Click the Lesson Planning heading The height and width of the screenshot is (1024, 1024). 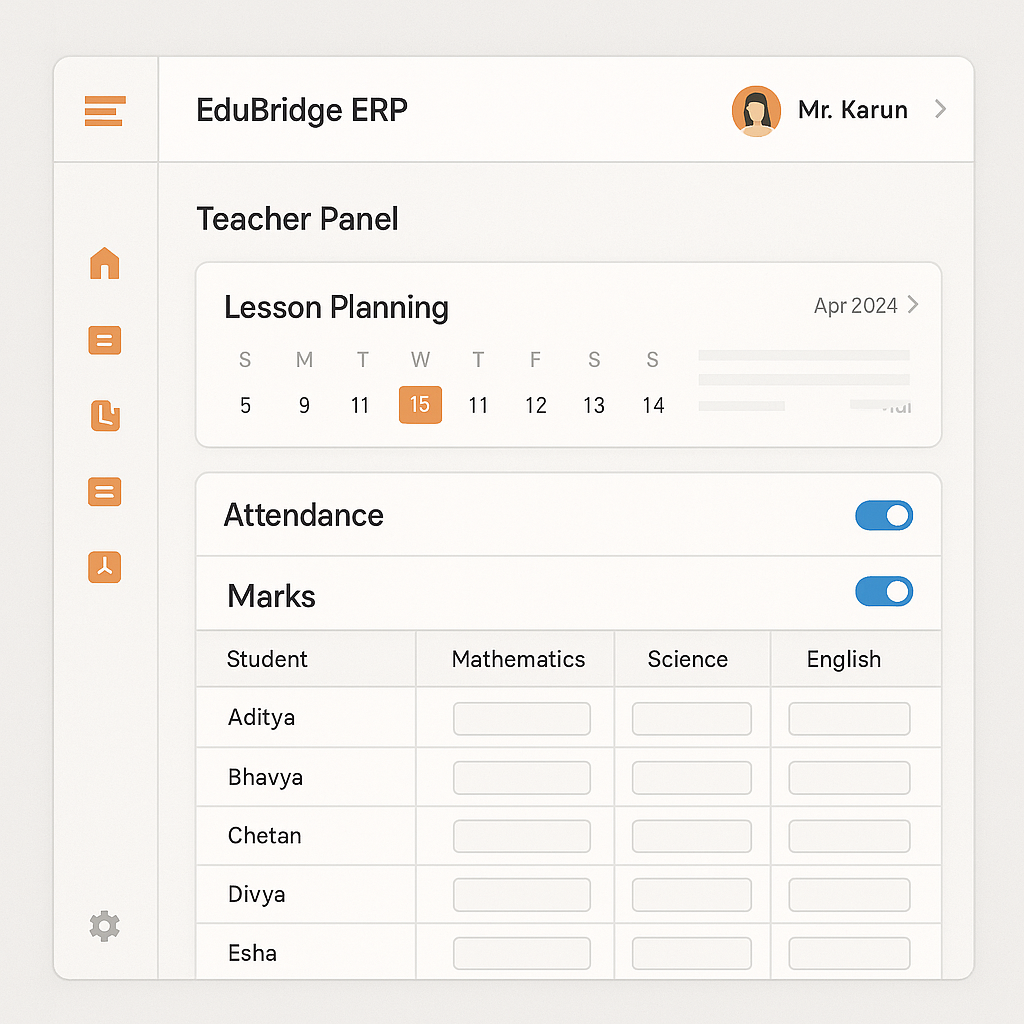[336, 308]
